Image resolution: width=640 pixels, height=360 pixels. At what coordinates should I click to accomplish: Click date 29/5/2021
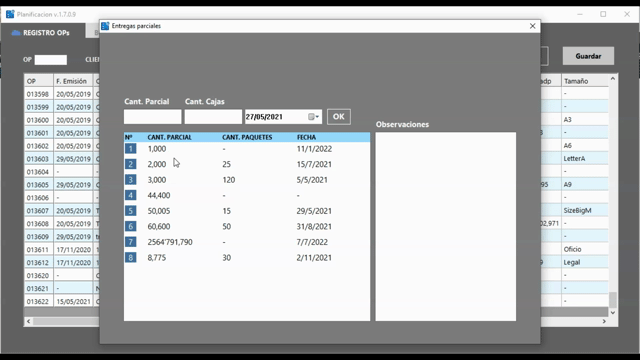point(314,211)
